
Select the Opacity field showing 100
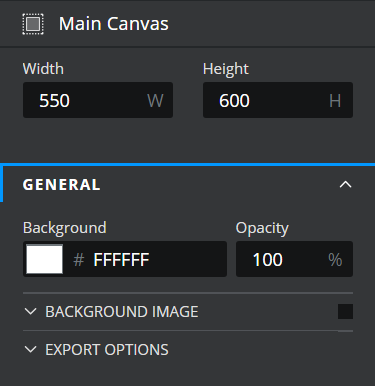click(x=294, y=259)
